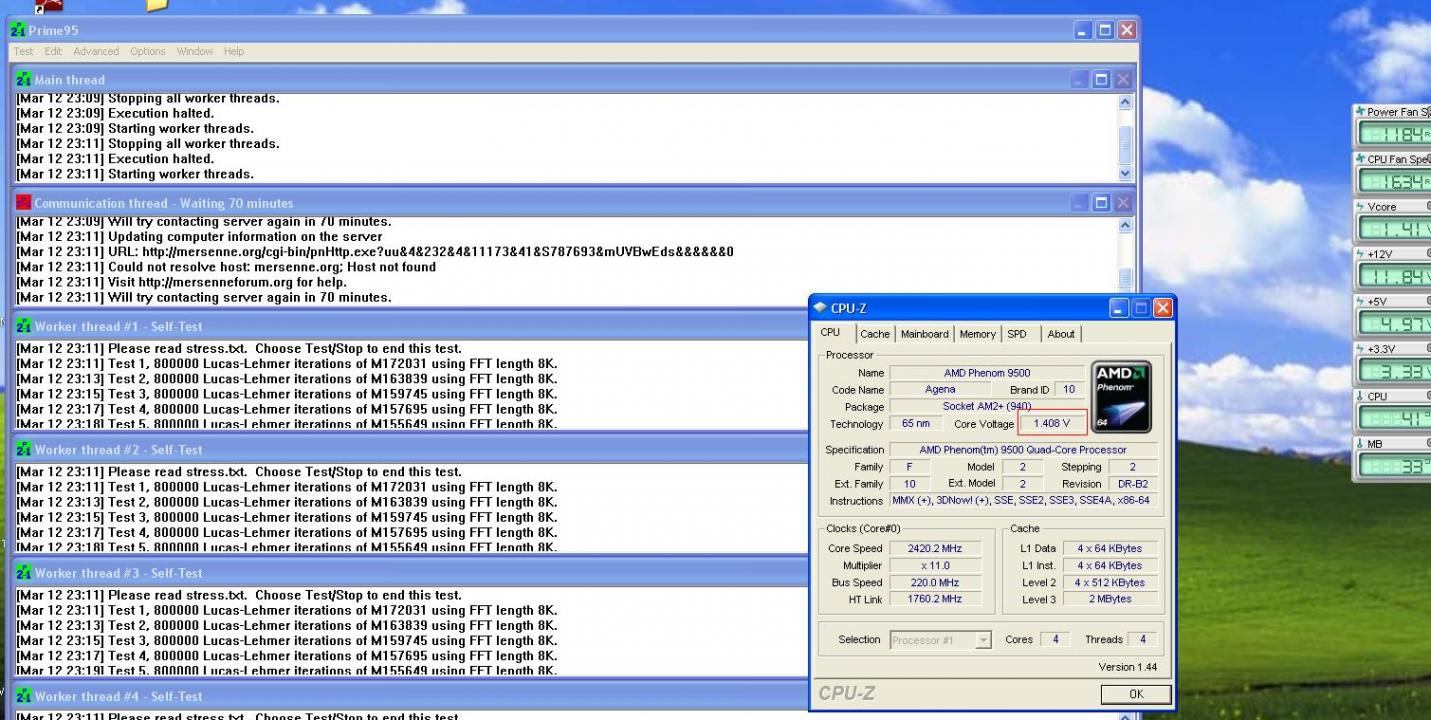Click the CPU-Z title bar icon
Image resolution: width=1431 pixels, height=720 pixels.
coord(821,308)
